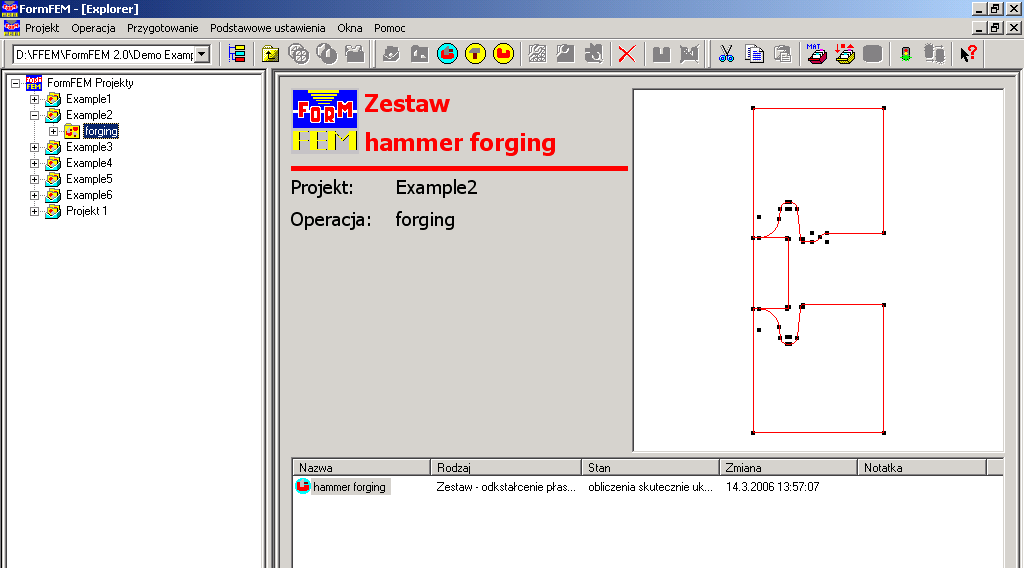Click the grayed mesh pattern toolbar icon

click(x=537, y=54)
